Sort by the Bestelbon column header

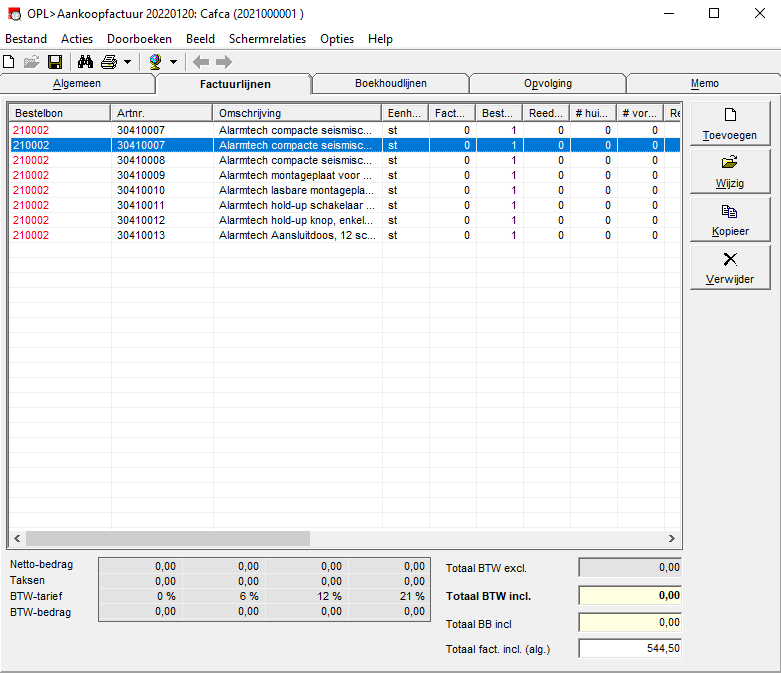coord(60,113)
